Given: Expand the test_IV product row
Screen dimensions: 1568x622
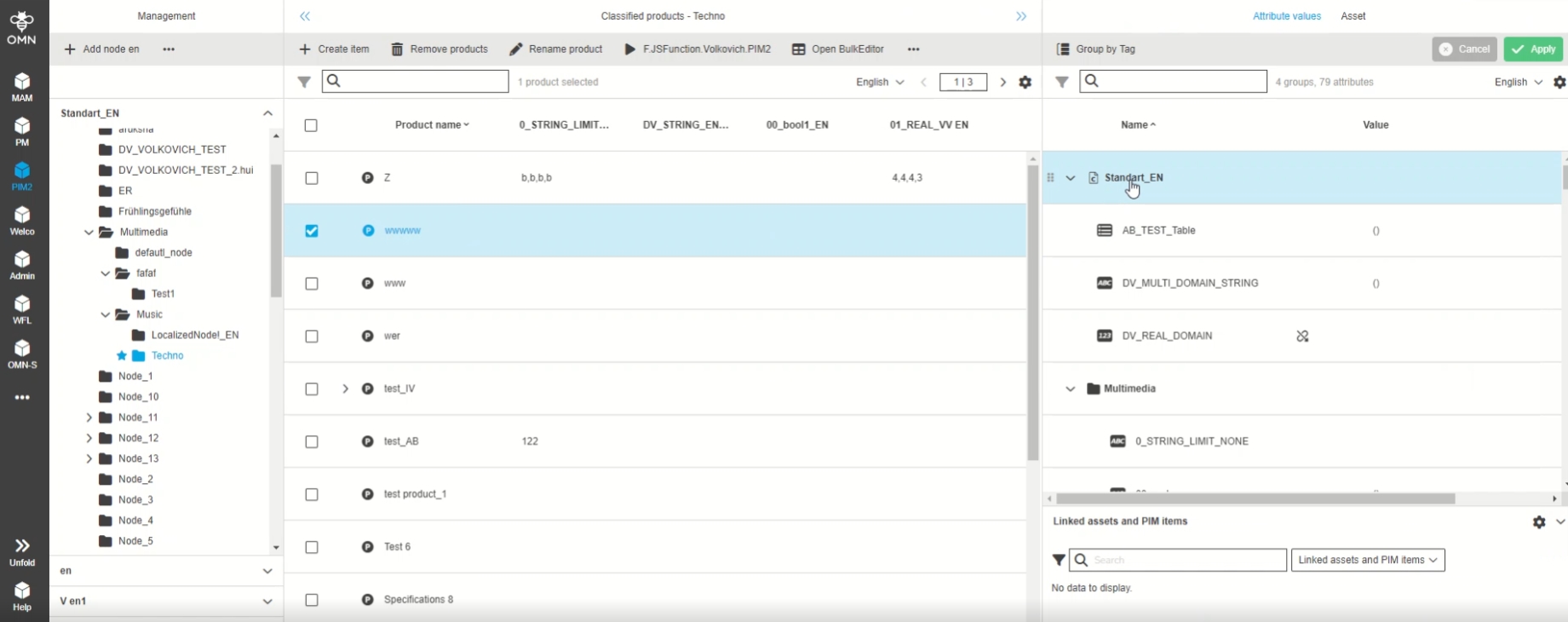Looking at the screenshot, I should pyautogui.click(x=345, y=389).
